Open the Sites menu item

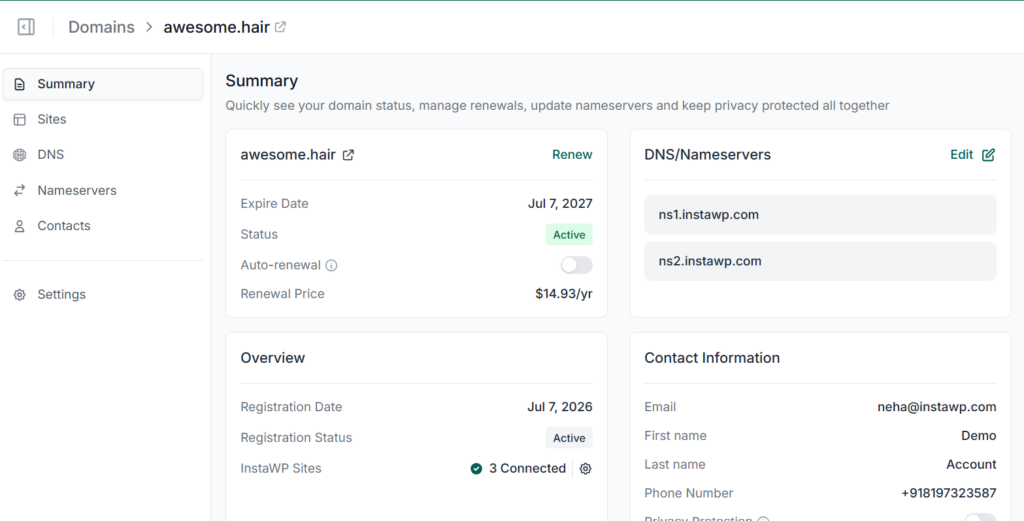click(103, 119)
